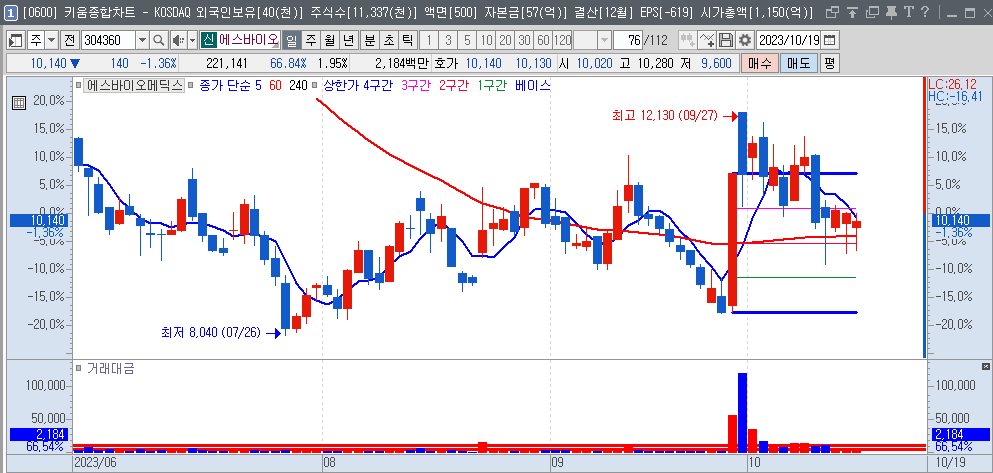Click the 평 button

coord(828,63)
